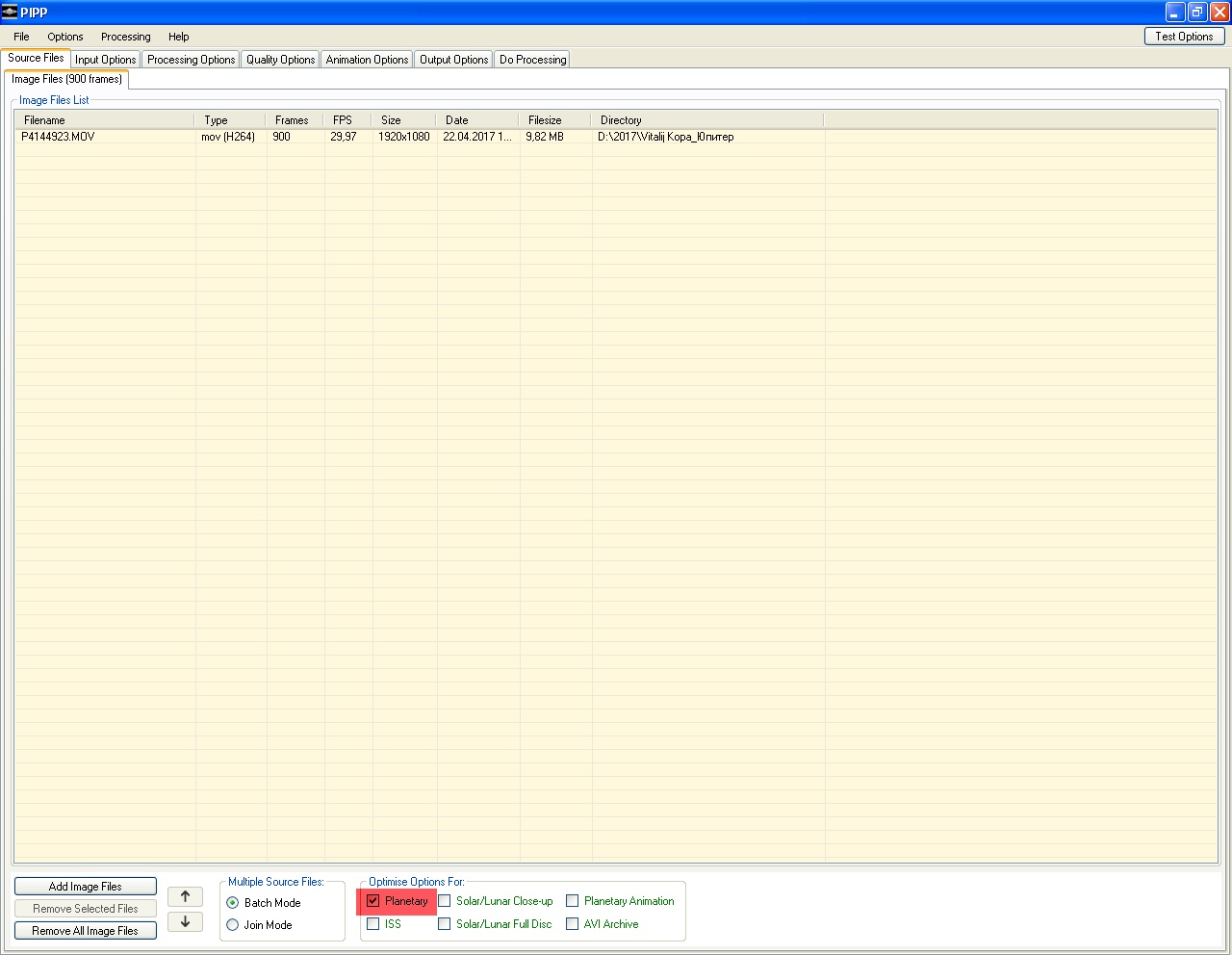Enable Solar/Lunar Full Disc option
The image size is (1232, 955).
[x=445, y=924]
